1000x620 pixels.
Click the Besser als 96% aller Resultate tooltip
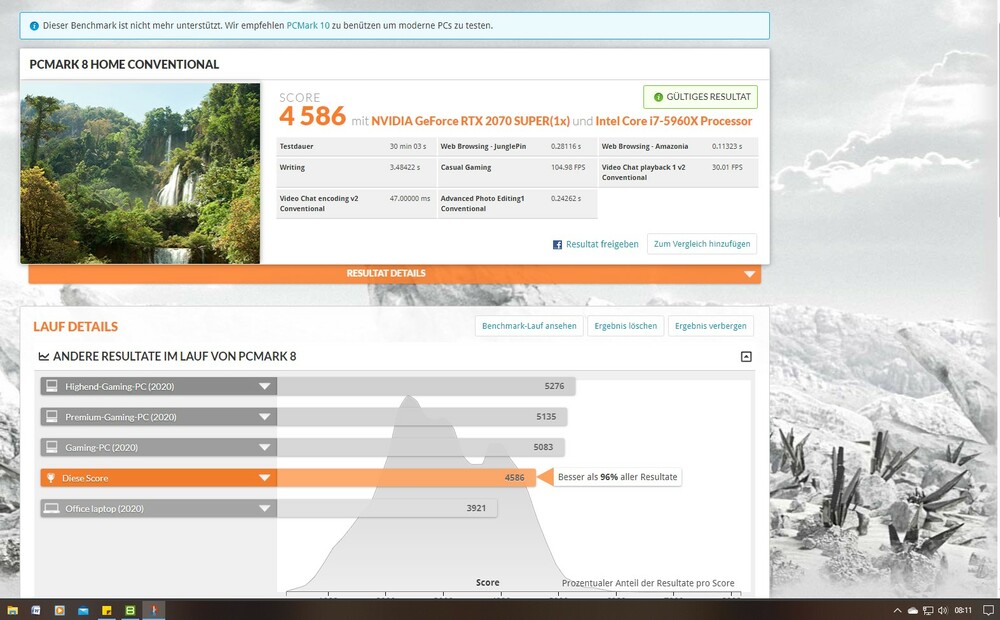(x=617, y=477)
